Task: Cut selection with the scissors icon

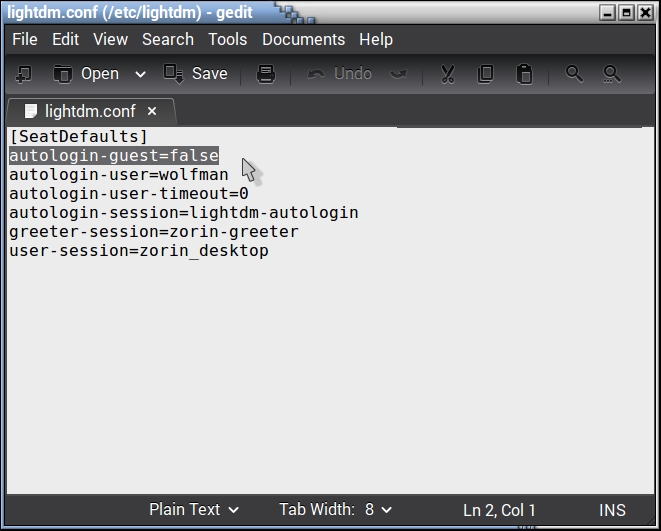Action: click(x=447, y=74)
